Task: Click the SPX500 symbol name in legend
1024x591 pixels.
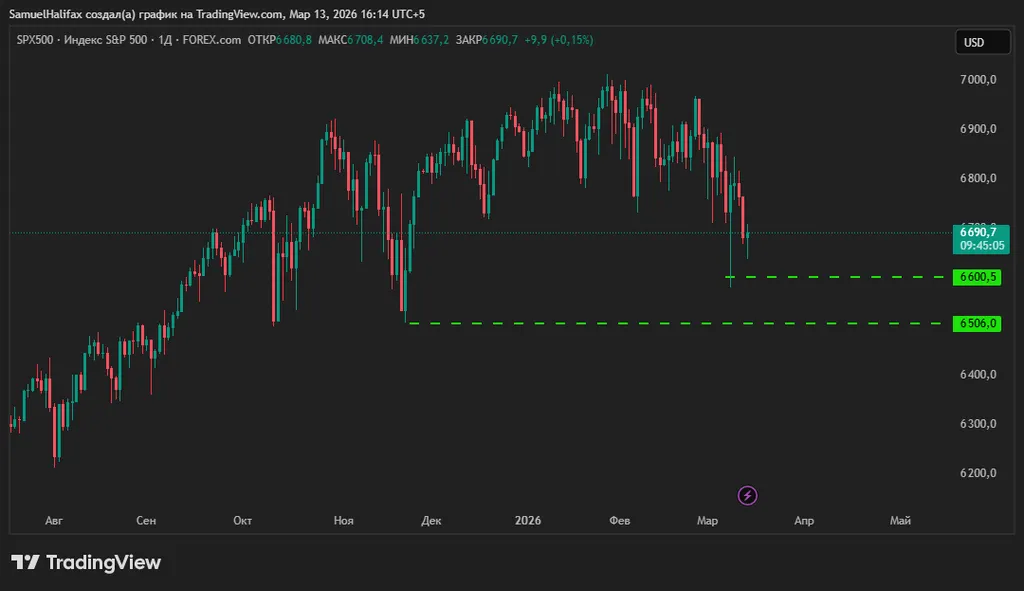Action: [x=36, y=40]
